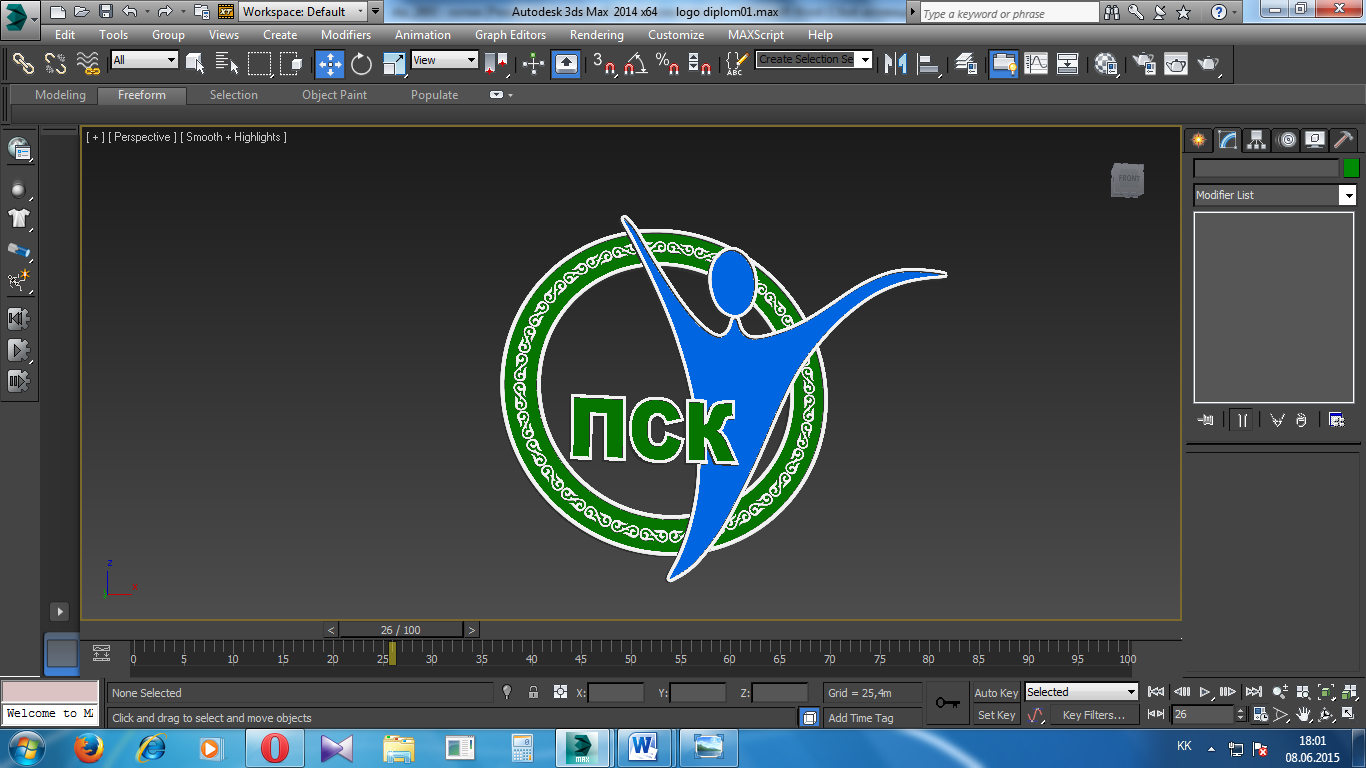Screen dimensions: 1366x768
Task: Click the Use Pivot Point Center icon
Action: coord(496,63)
